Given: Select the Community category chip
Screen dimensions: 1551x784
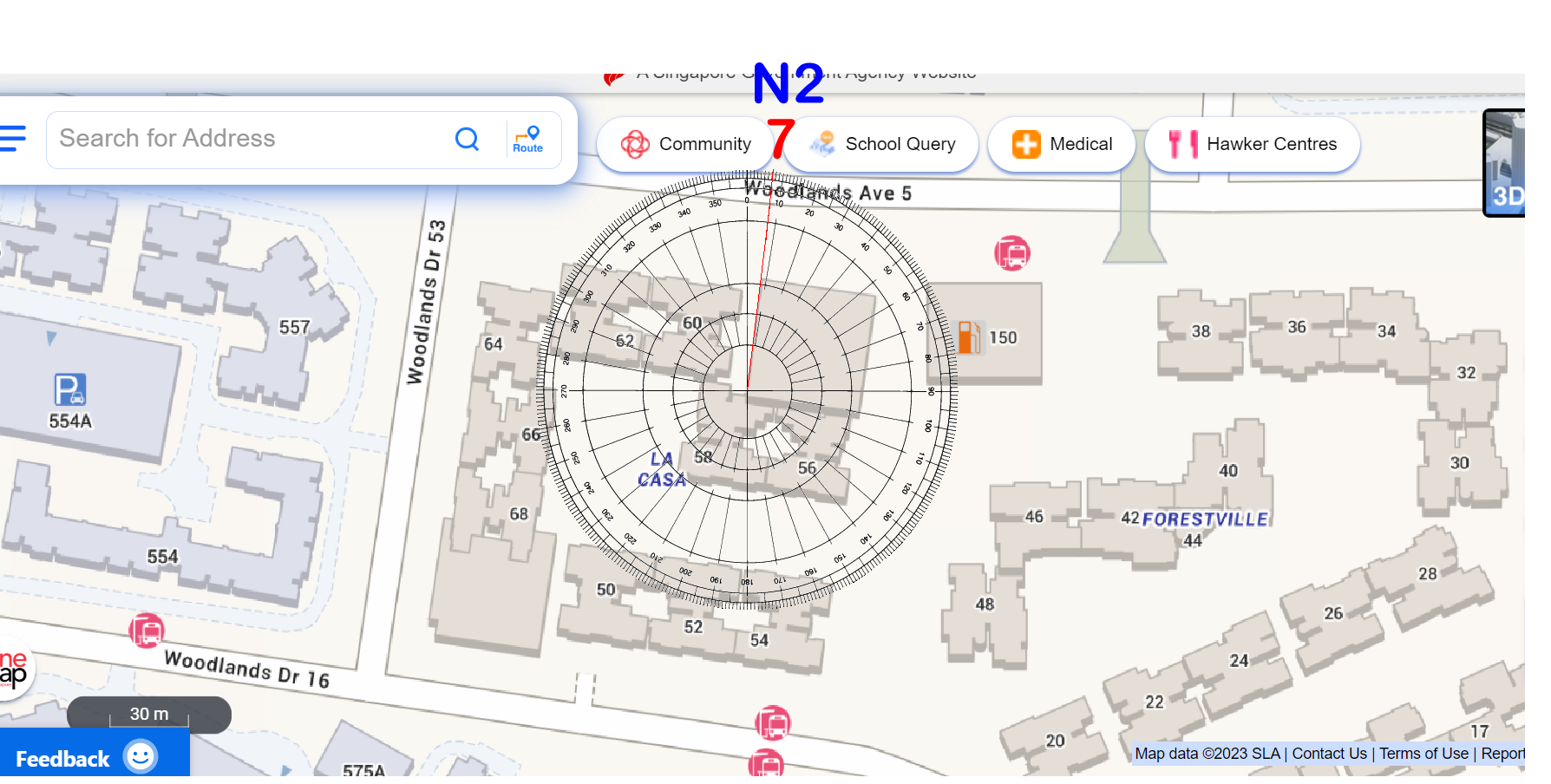Looking at the screenshot, I should tap(685, 144).
